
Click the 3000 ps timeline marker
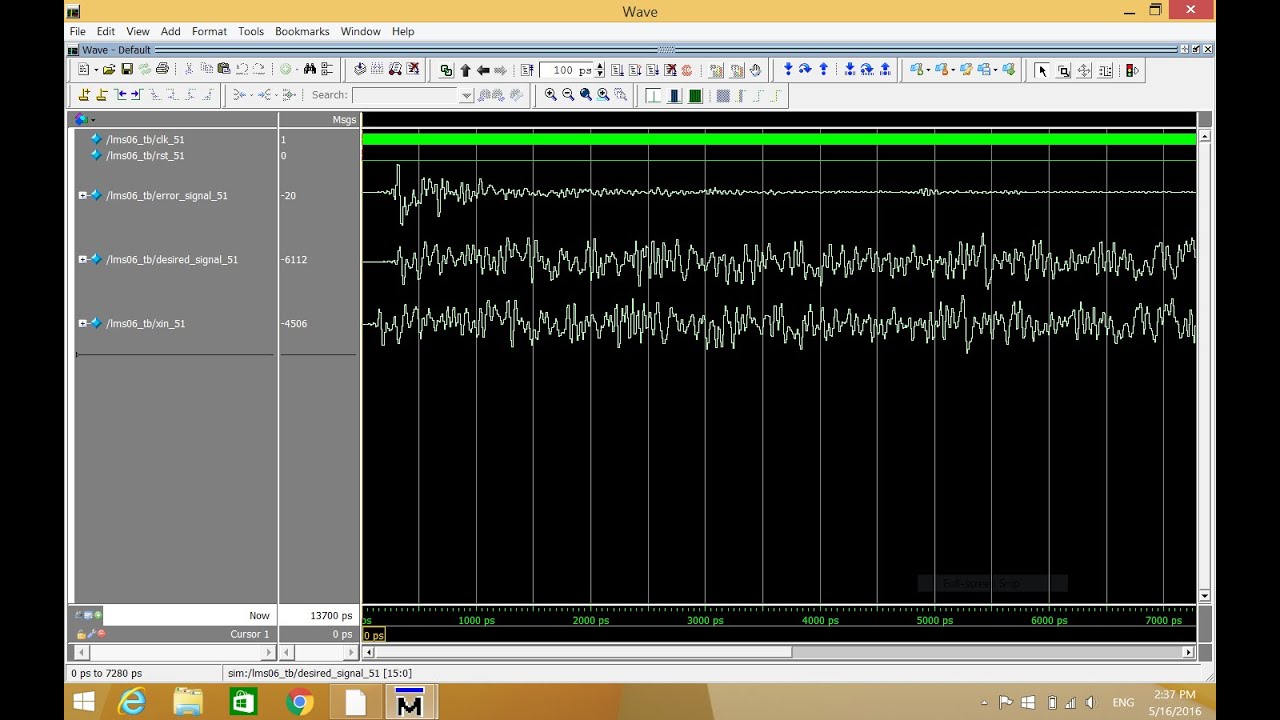pyautogui.click(x=705, y=620)
